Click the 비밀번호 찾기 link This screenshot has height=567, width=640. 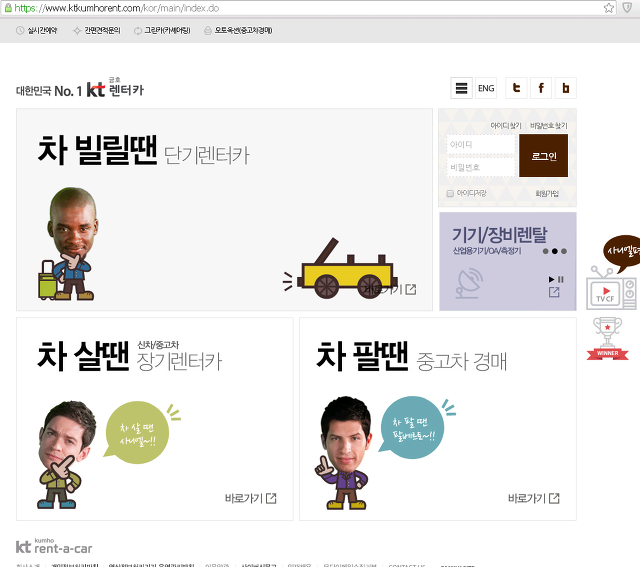pos(549,125)
